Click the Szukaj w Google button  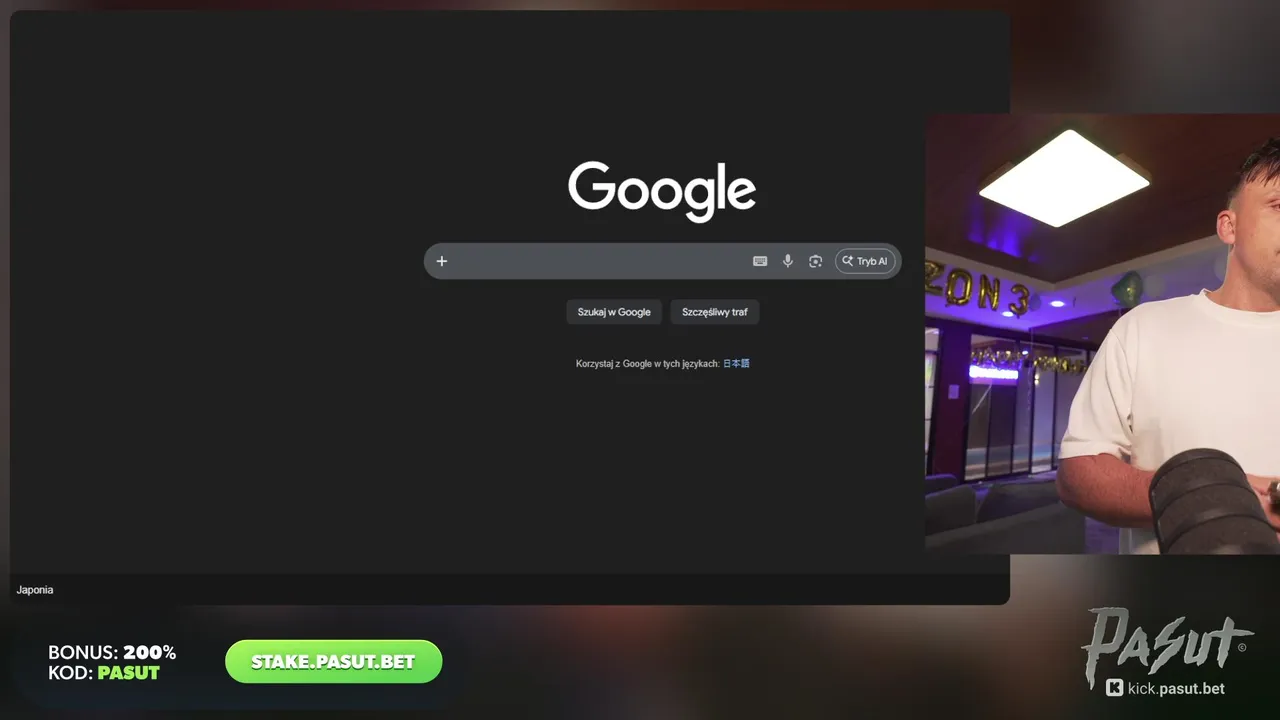(x=614, y=312)
